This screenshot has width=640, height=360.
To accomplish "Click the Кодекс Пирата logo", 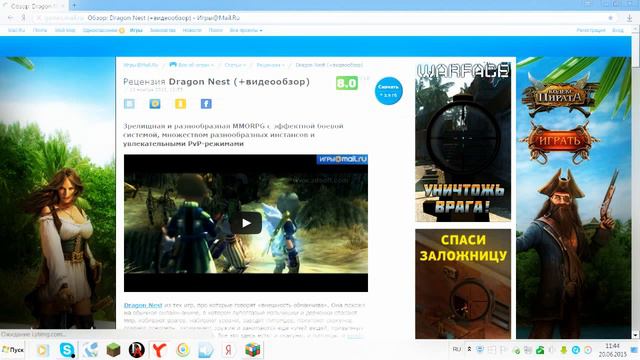I will coord(560,96).
